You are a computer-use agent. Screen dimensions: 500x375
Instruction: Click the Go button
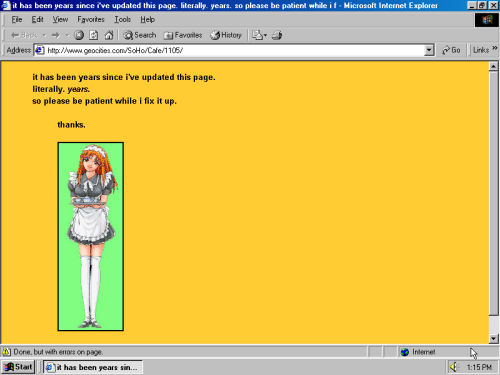pyautogui.click(x=451, y=50)
